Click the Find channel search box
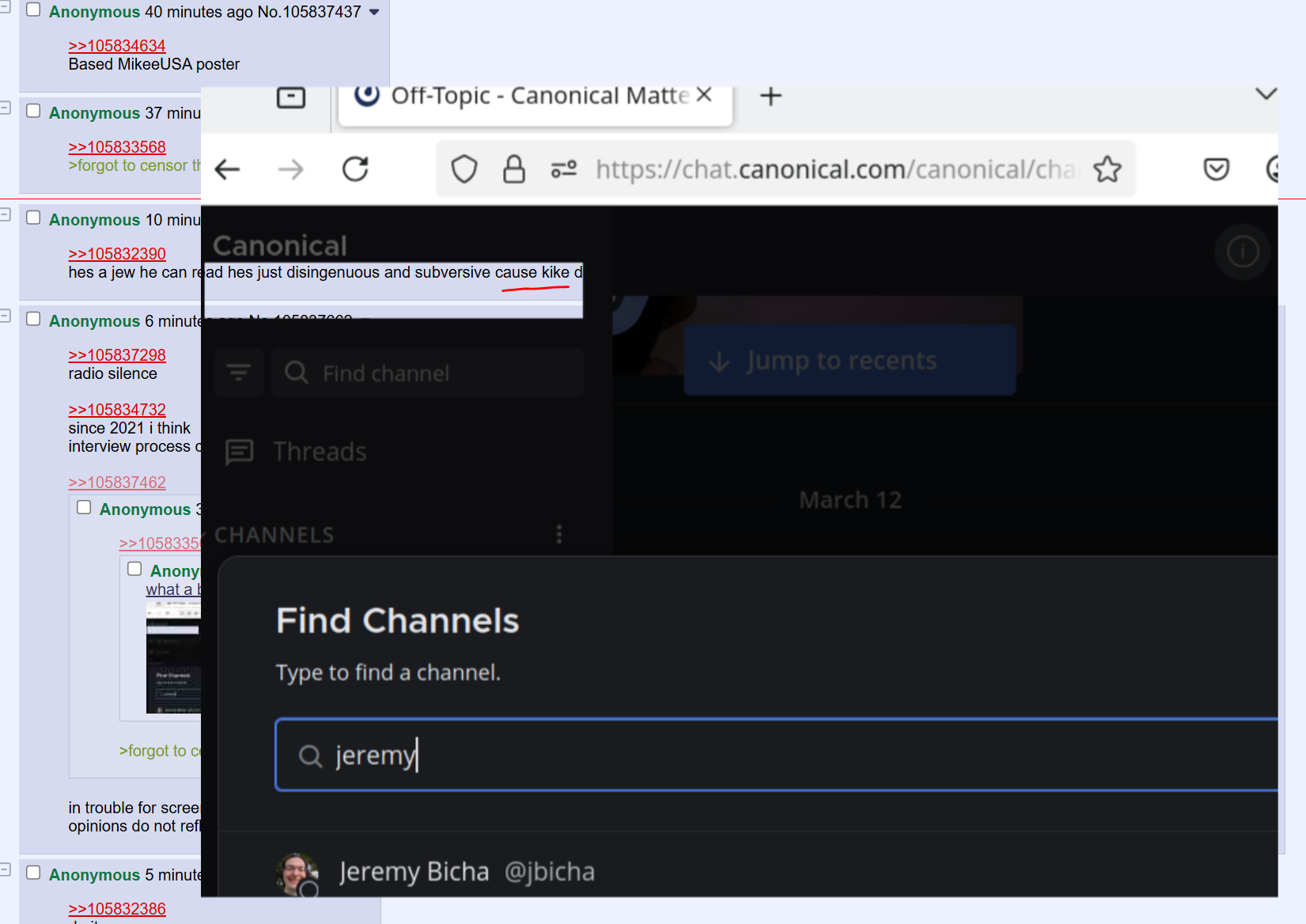 tap(427, 373)
